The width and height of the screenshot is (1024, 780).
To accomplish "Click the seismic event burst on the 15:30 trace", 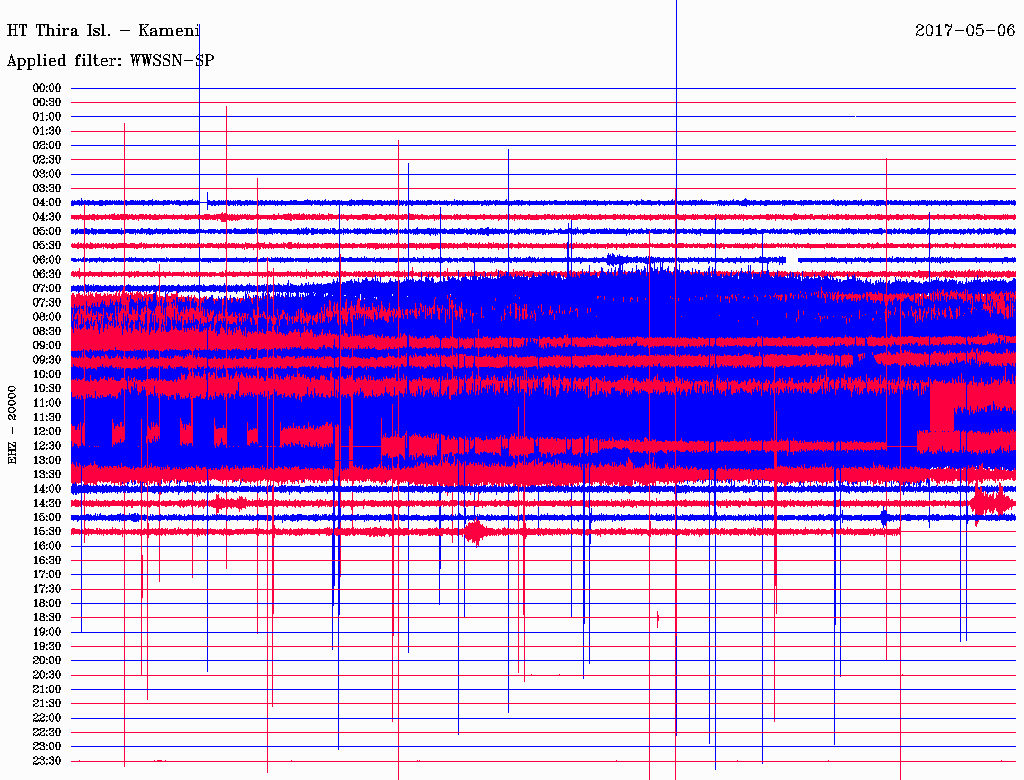I will [x=475, y=532].
